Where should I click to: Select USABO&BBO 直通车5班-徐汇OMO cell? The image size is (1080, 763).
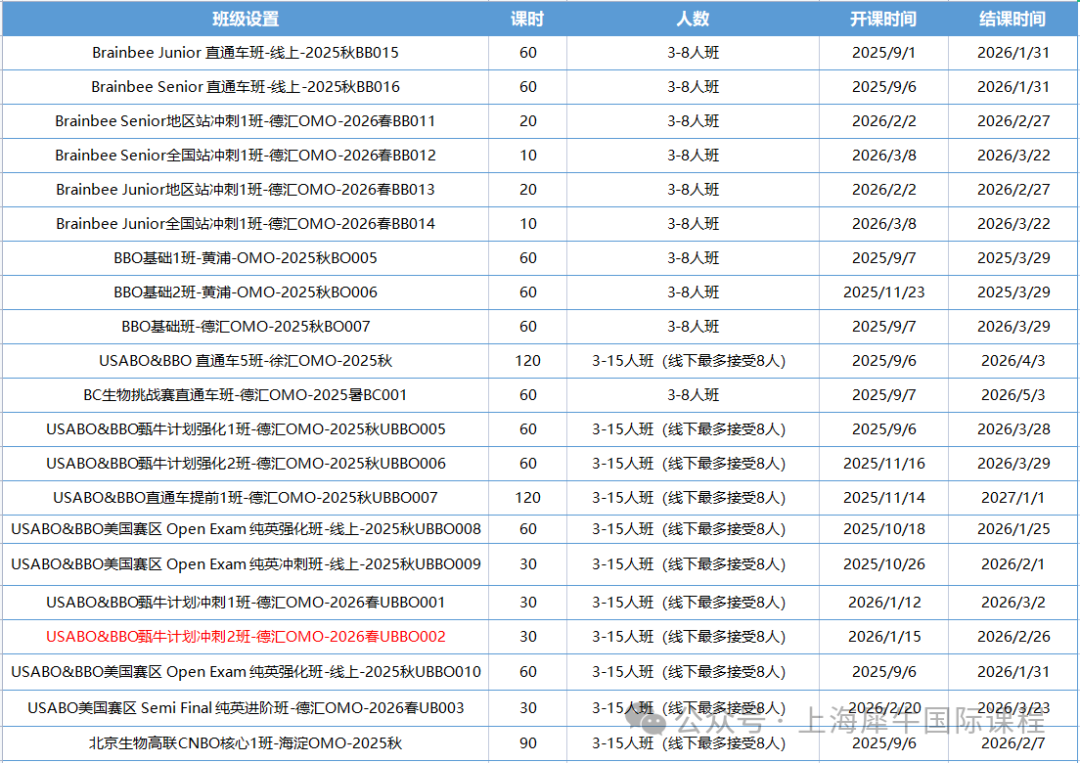point(245,361)
